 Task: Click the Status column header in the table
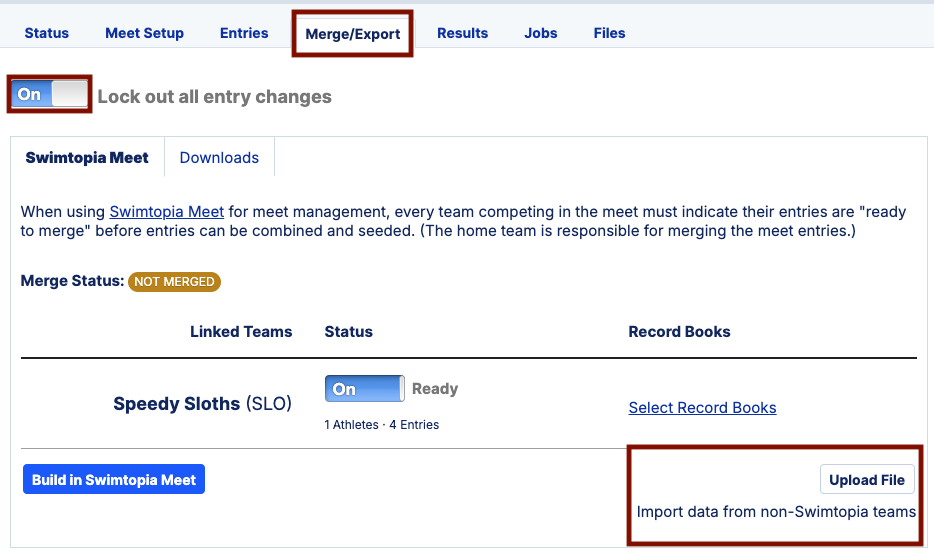[x=348, y=332]
